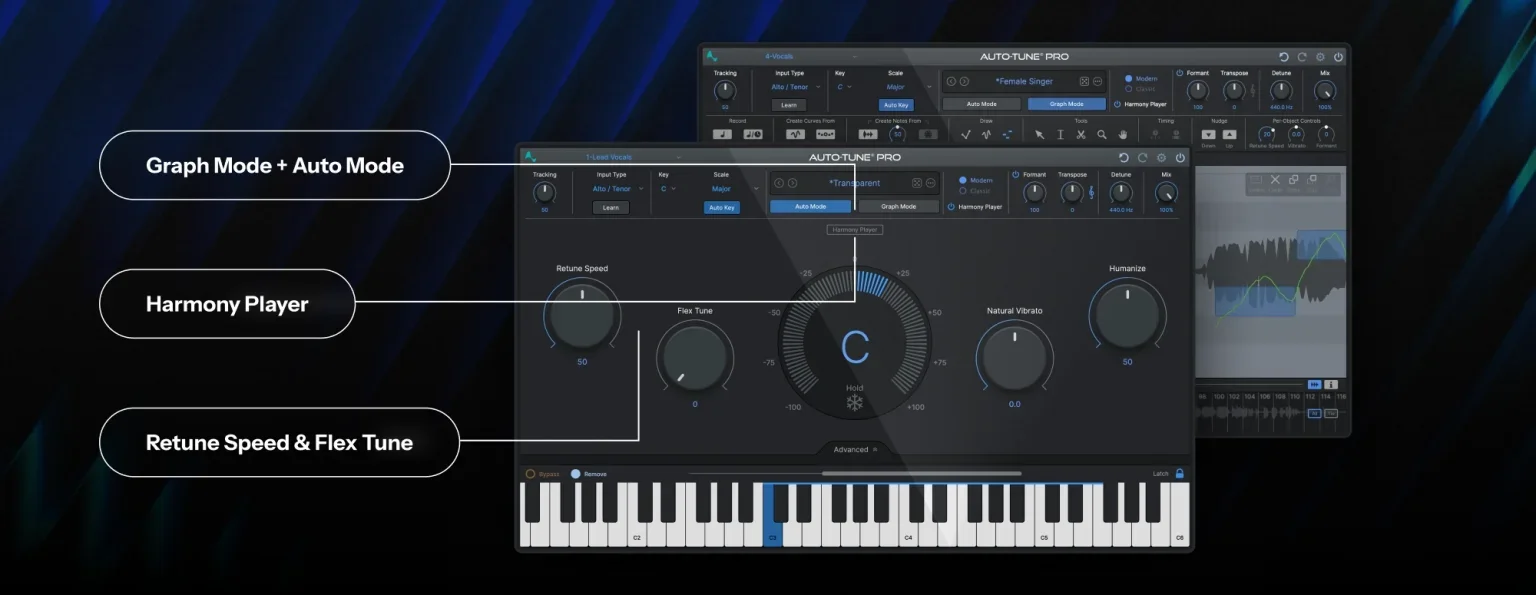Click Record pitch note icon in the back window

point(723,134)
